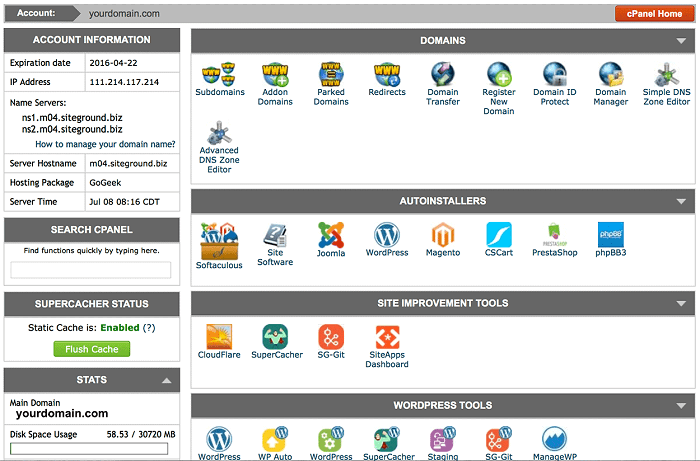
Task: Open Simple DNS Zone Editor
Action: (667, 84)
